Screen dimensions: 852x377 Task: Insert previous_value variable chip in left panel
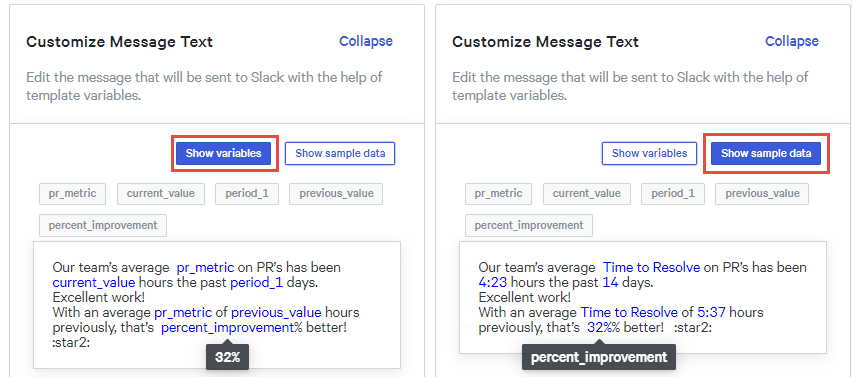coord(336,194)
